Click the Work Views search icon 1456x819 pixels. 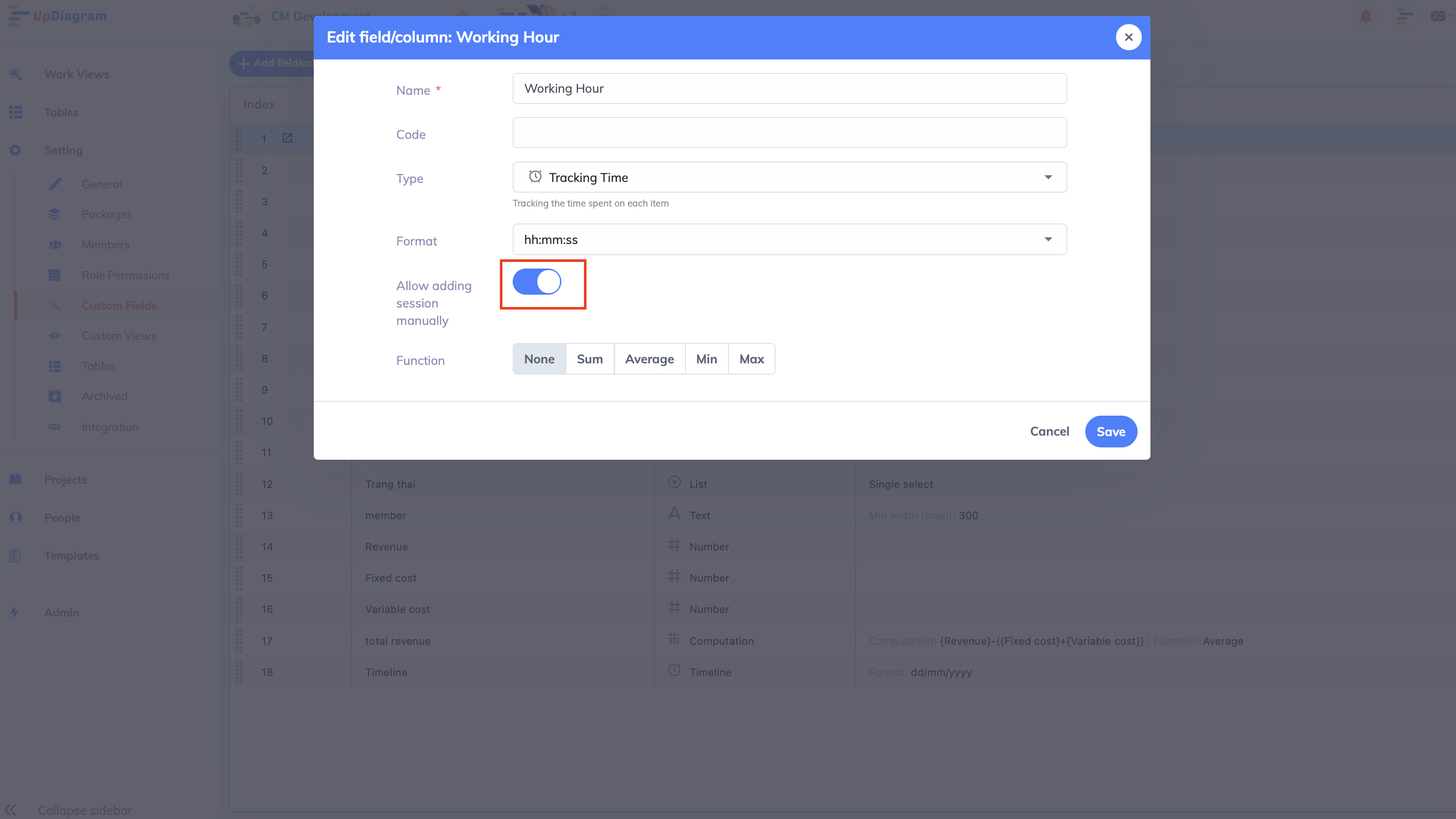pyautogui.click(x=16, y=74)
